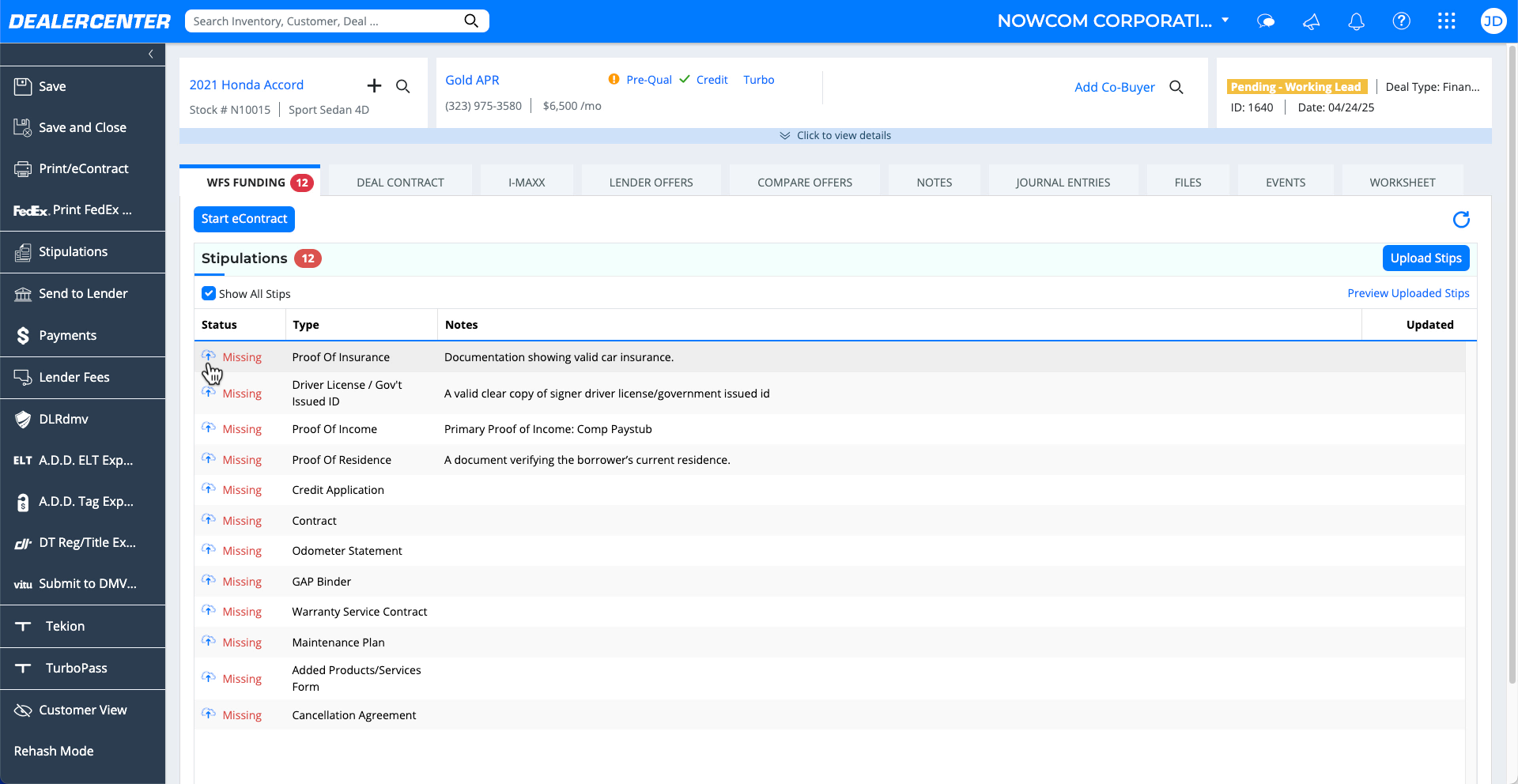Click the Start eContract button
The image size is (1518, 784).
tap(244, 219)
